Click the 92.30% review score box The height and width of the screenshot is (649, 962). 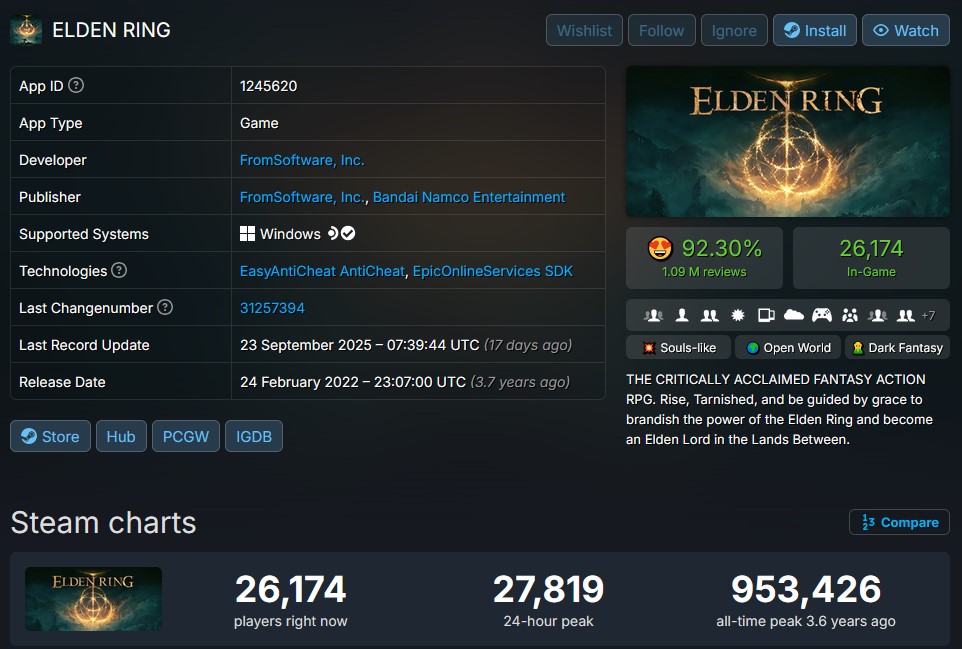(x=704, y=258)
